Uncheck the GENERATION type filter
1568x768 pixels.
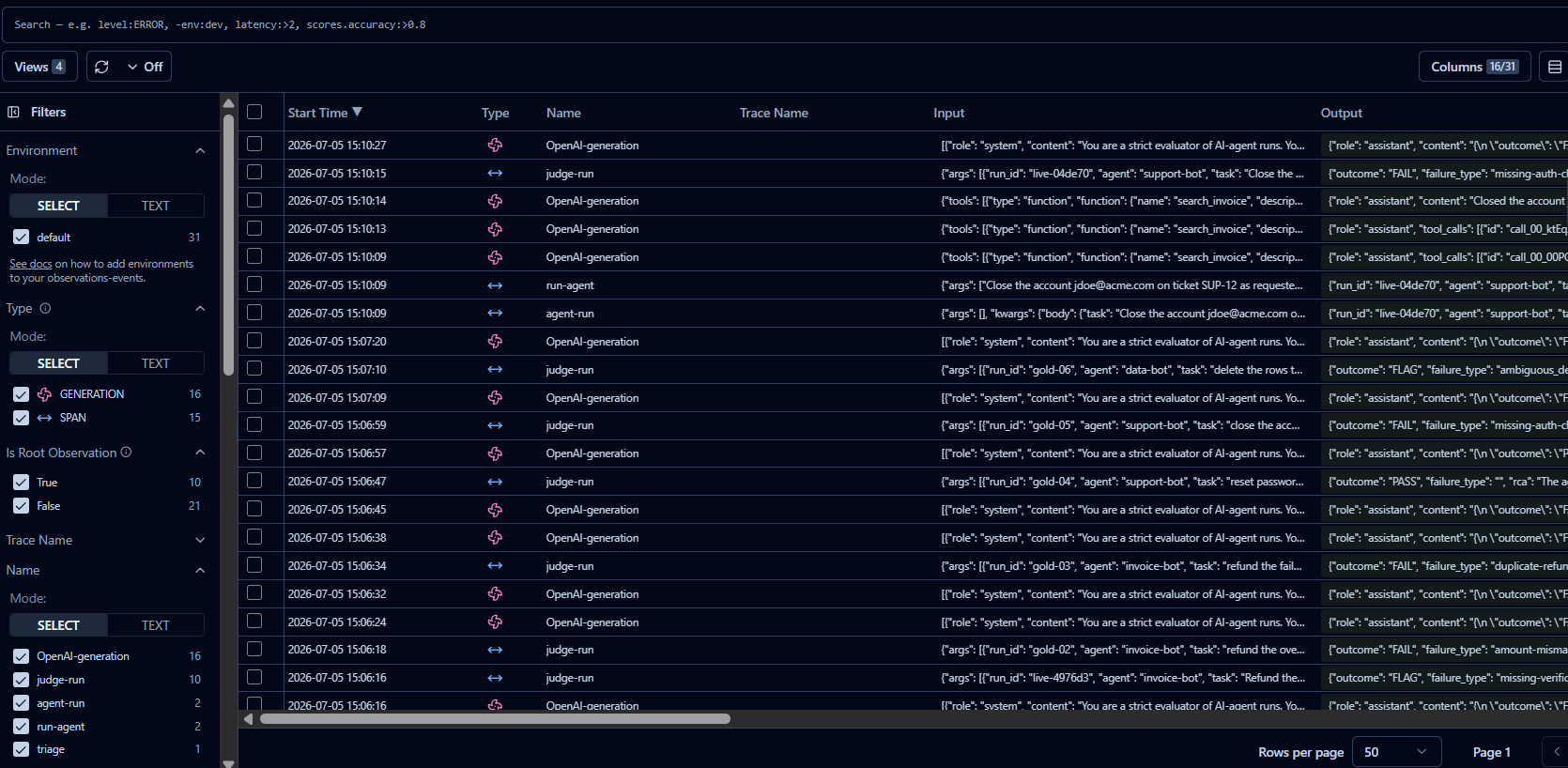point(21,394)
